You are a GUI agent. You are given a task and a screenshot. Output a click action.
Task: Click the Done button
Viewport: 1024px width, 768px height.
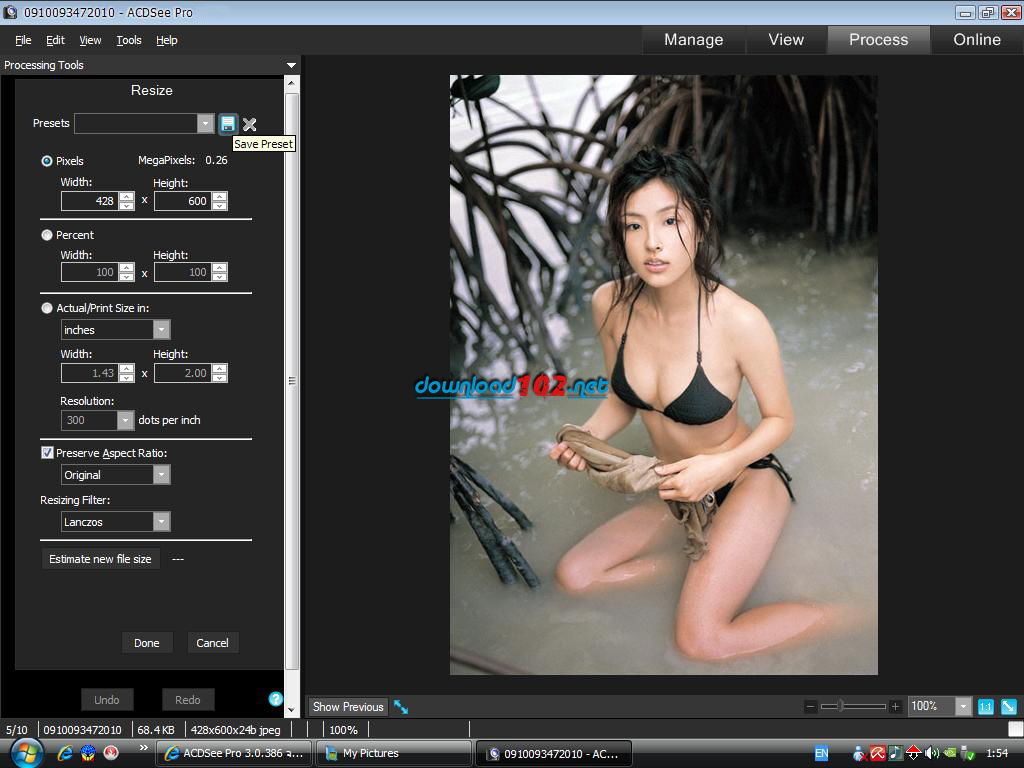click(147, 643)
